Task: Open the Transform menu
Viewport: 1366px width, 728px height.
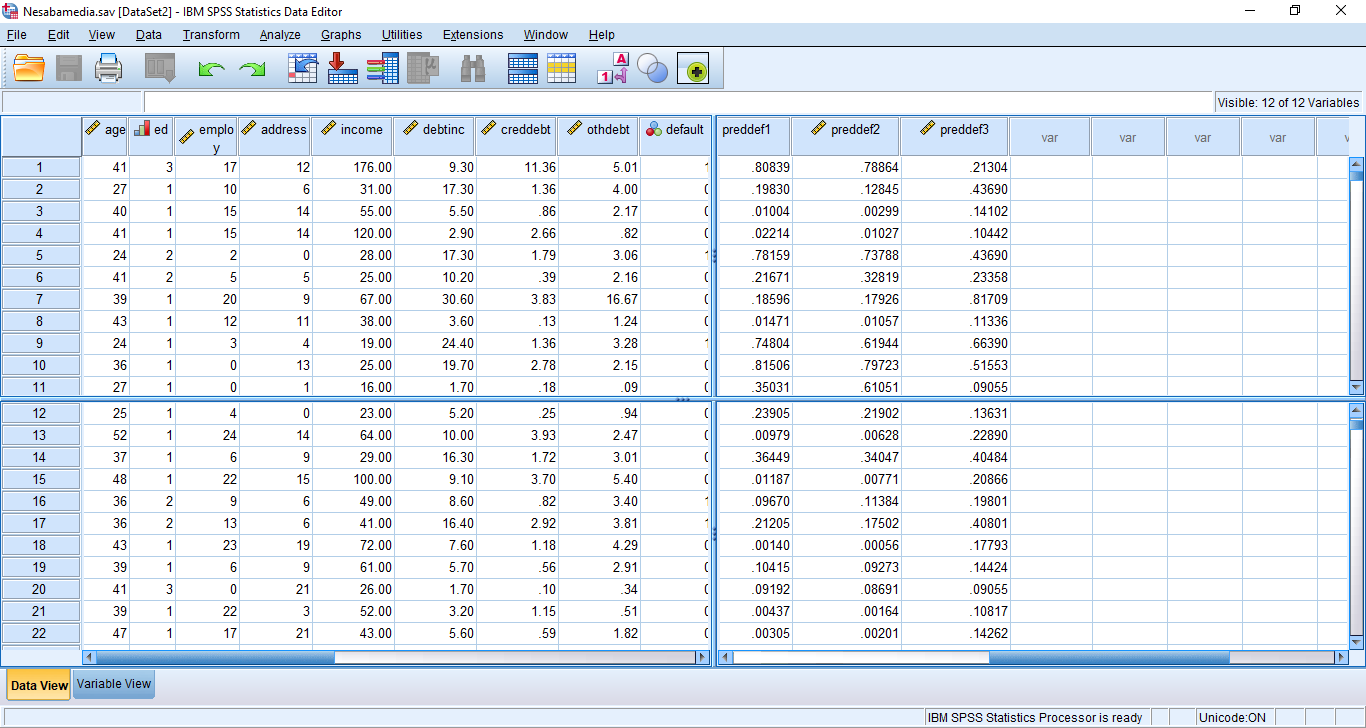Action: point(211,35)
